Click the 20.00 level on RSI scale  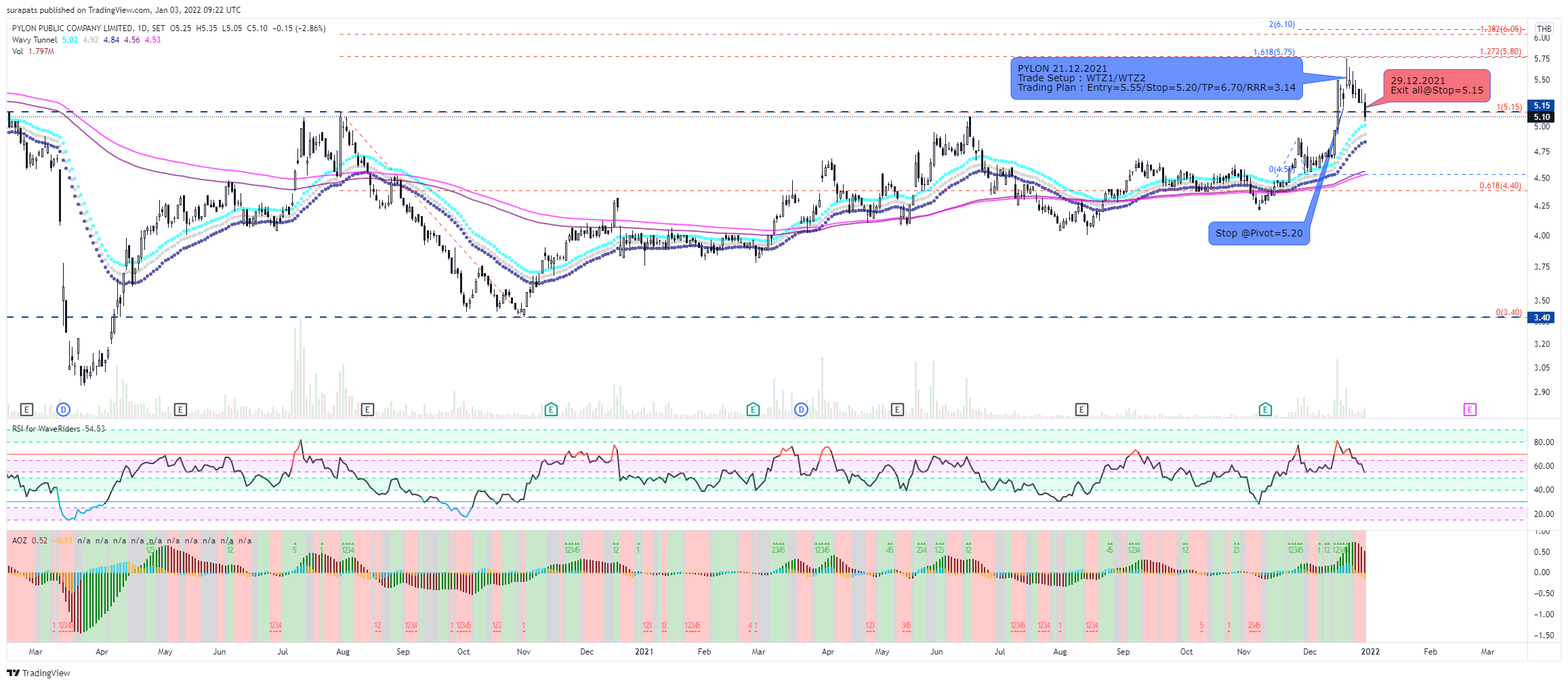point(1544,514)
